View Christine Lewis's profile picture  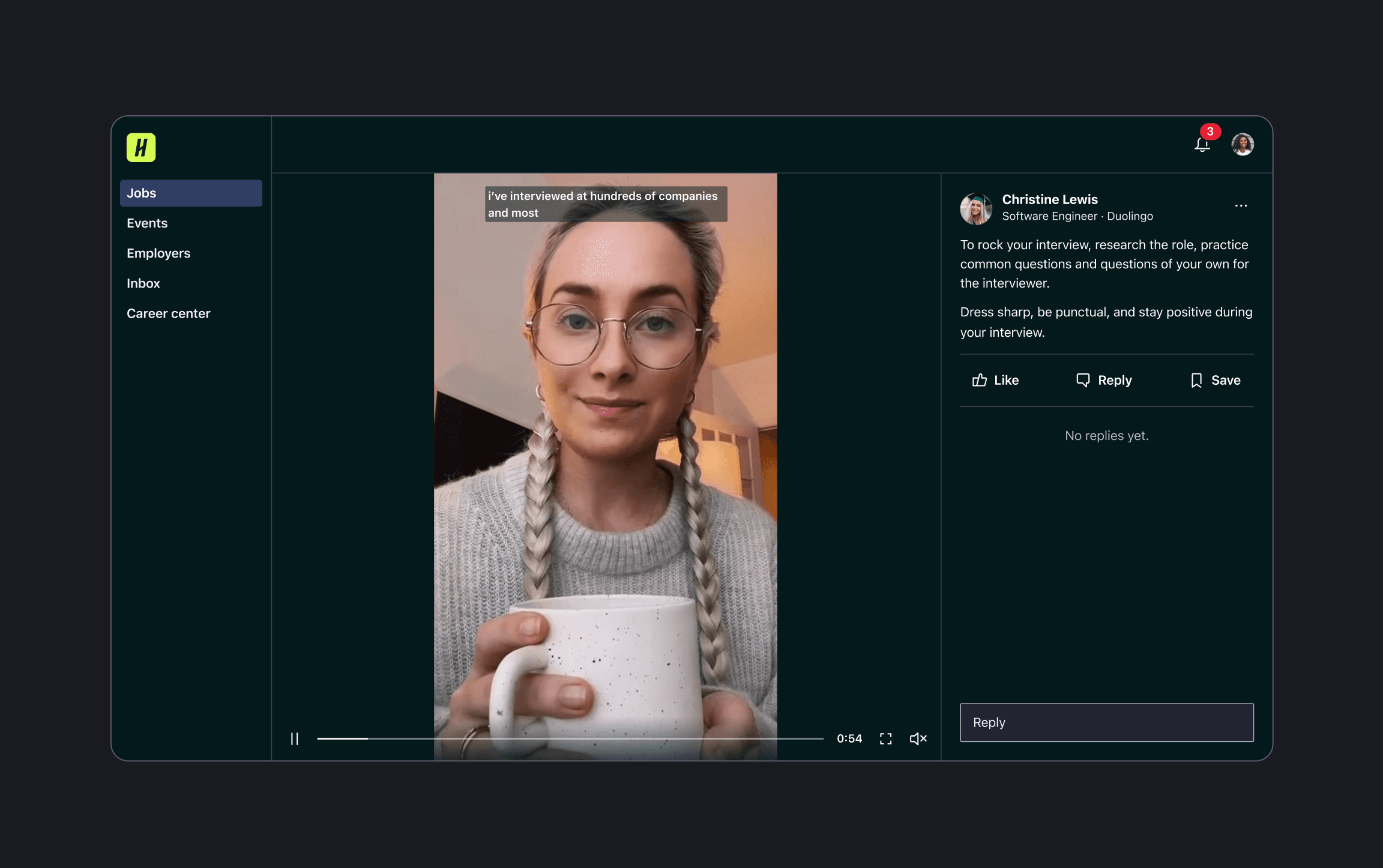click(x=976, y=208)
